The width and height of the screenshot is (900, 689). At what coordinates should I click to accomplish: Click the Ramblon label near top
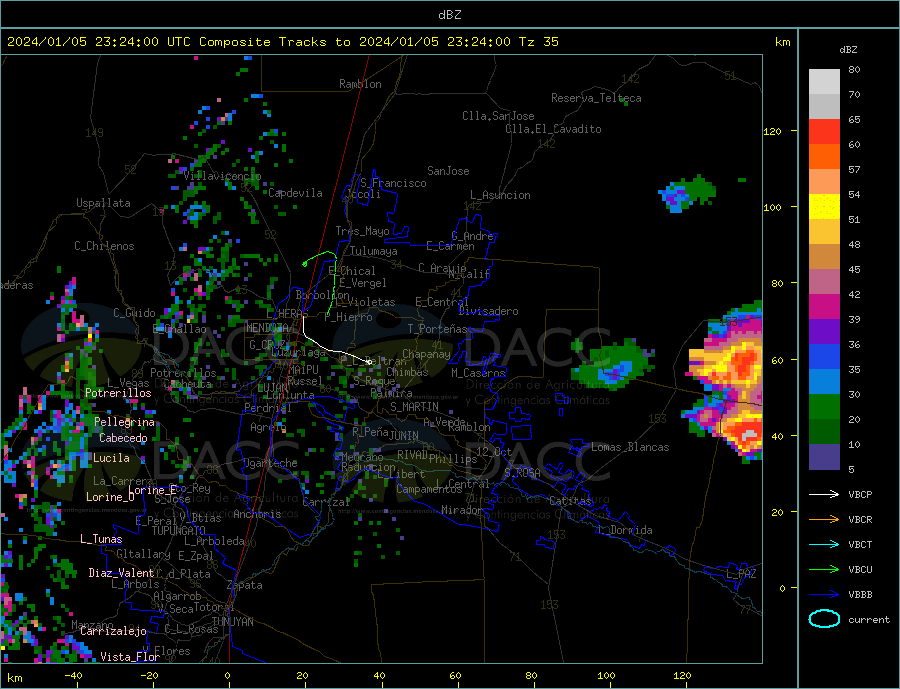click(x=360, y=84)
